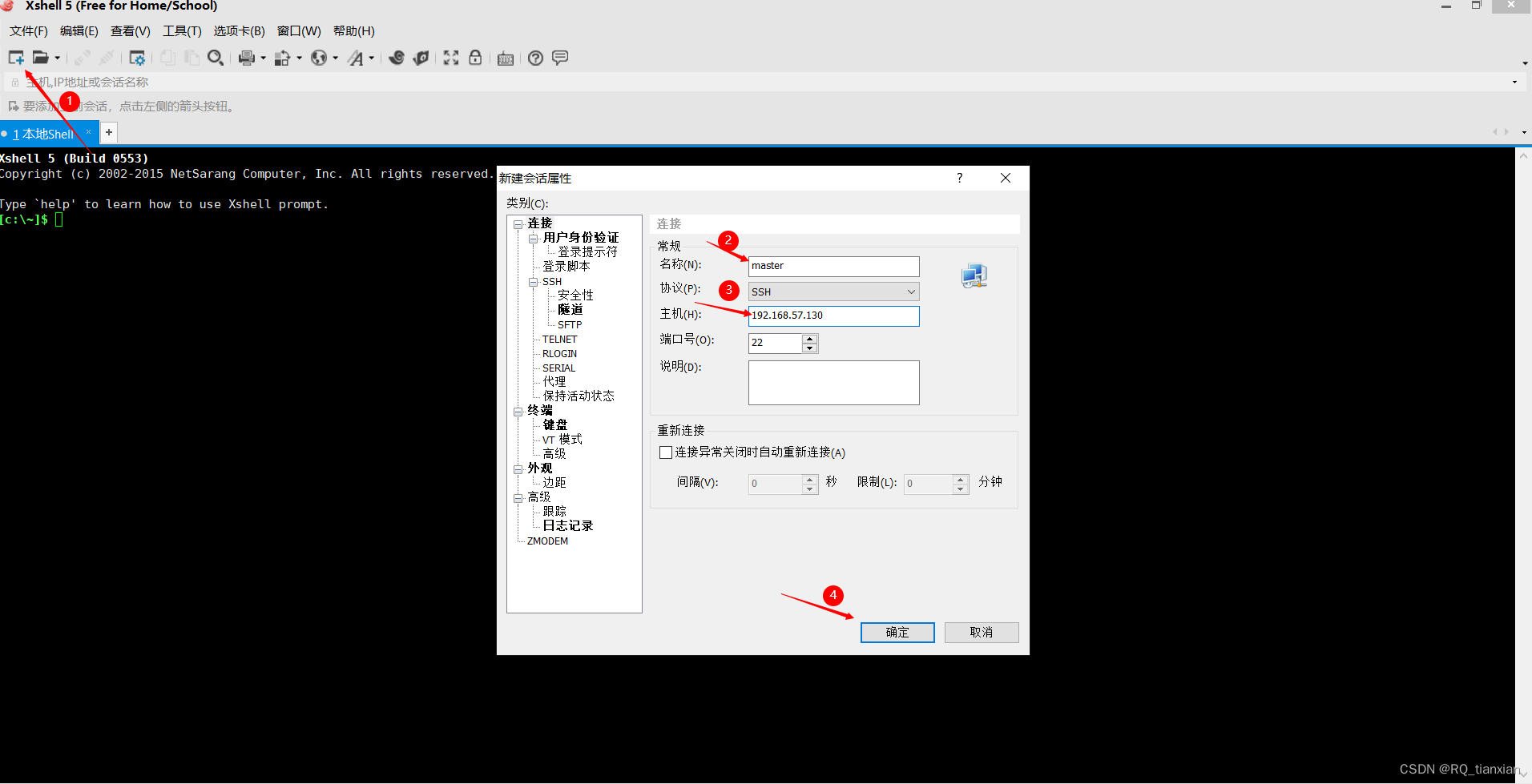Open the 查看(V) menu

click(131, 31)
